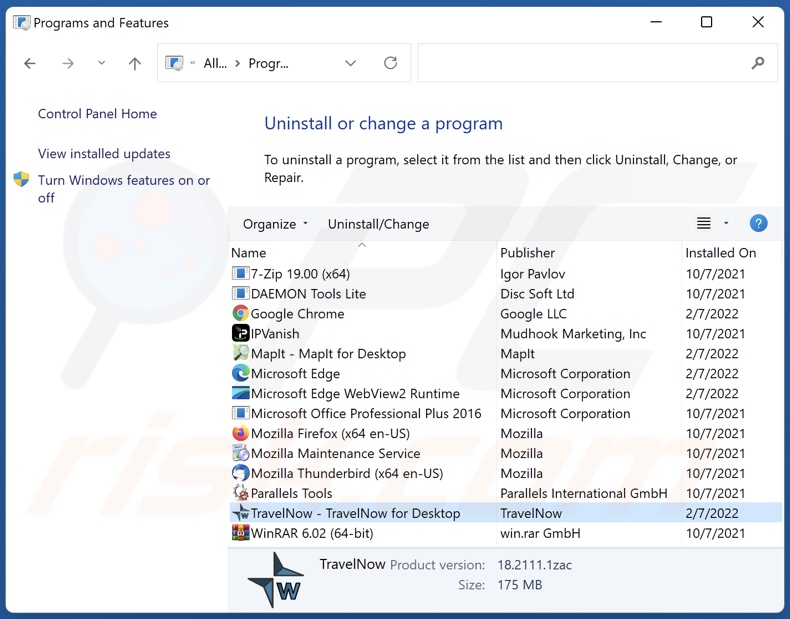Open the recent locations dropdown chevron
The width and height of the screenshot is (790, 619).
coord(101,63)
